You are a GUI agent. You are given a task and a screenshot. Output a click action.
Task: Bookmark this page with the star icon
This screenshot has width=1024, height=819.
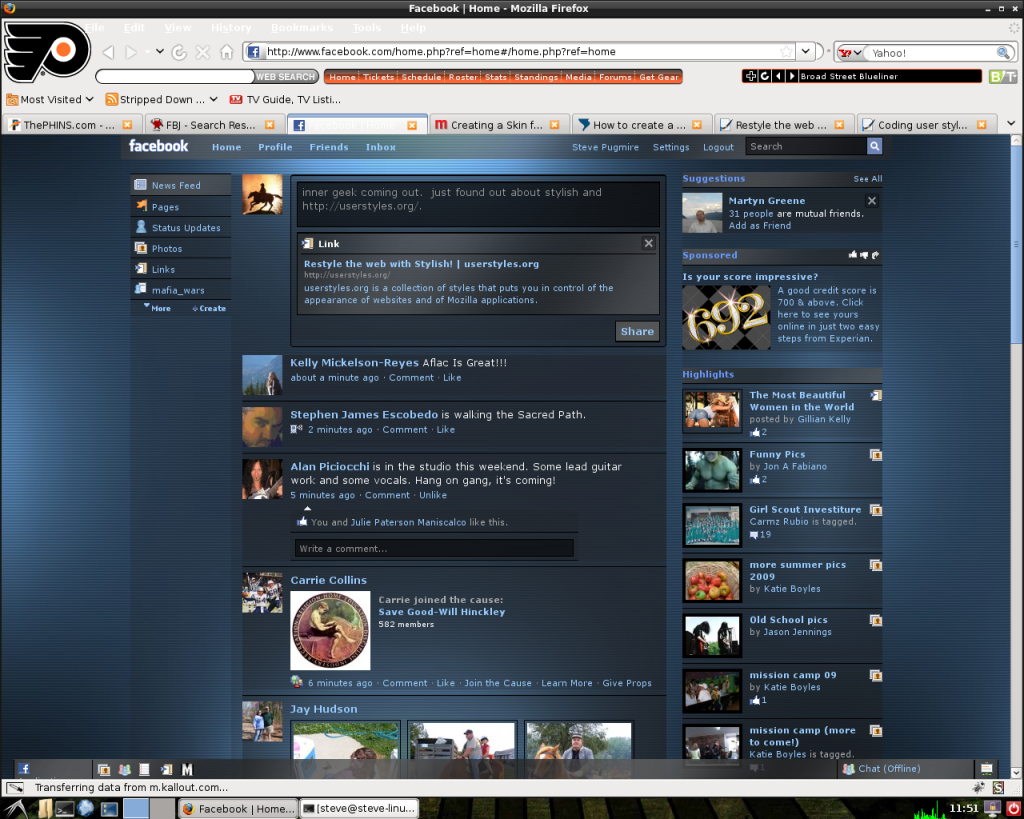point(787,52)
